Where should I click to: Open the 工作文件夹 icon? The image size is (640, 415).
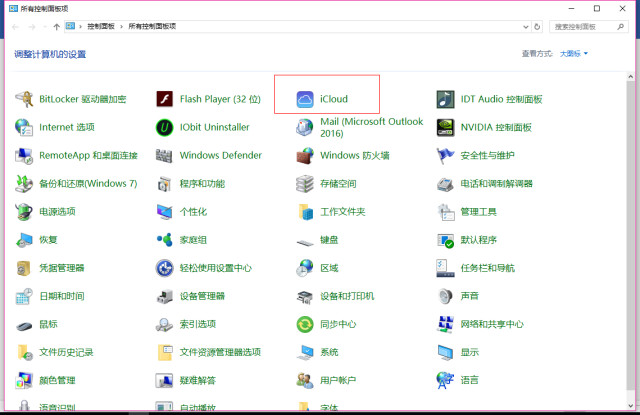(x=305, y=212)
